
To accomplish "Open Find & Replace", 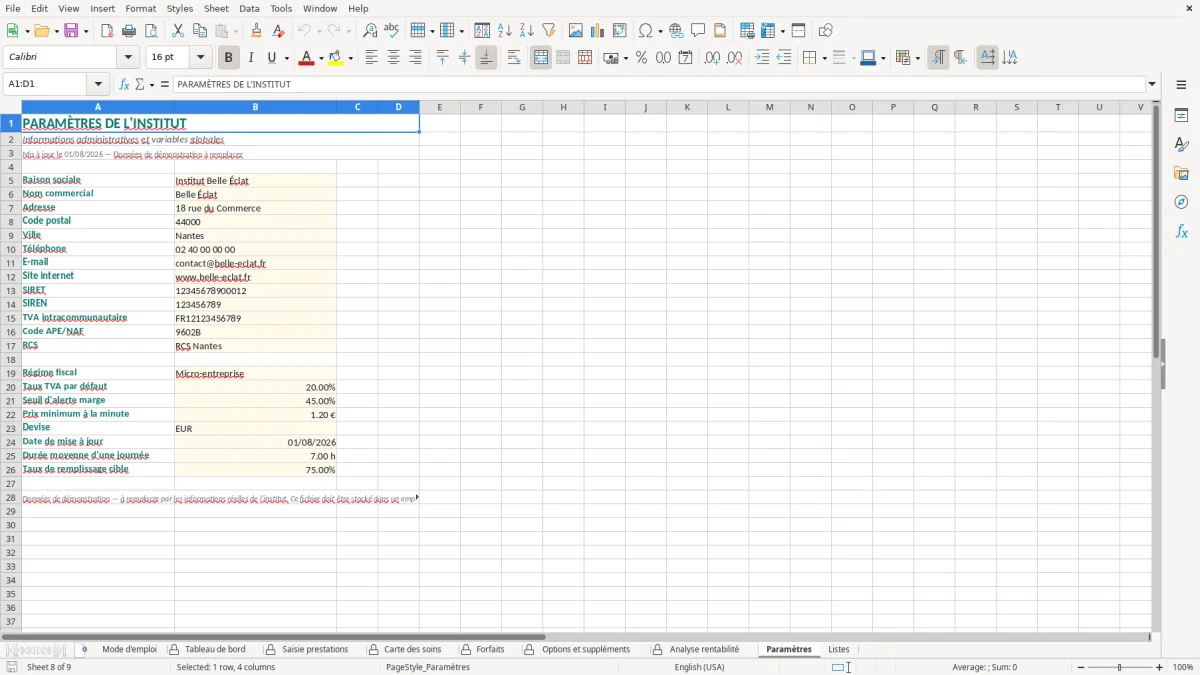I will [370, 31].
